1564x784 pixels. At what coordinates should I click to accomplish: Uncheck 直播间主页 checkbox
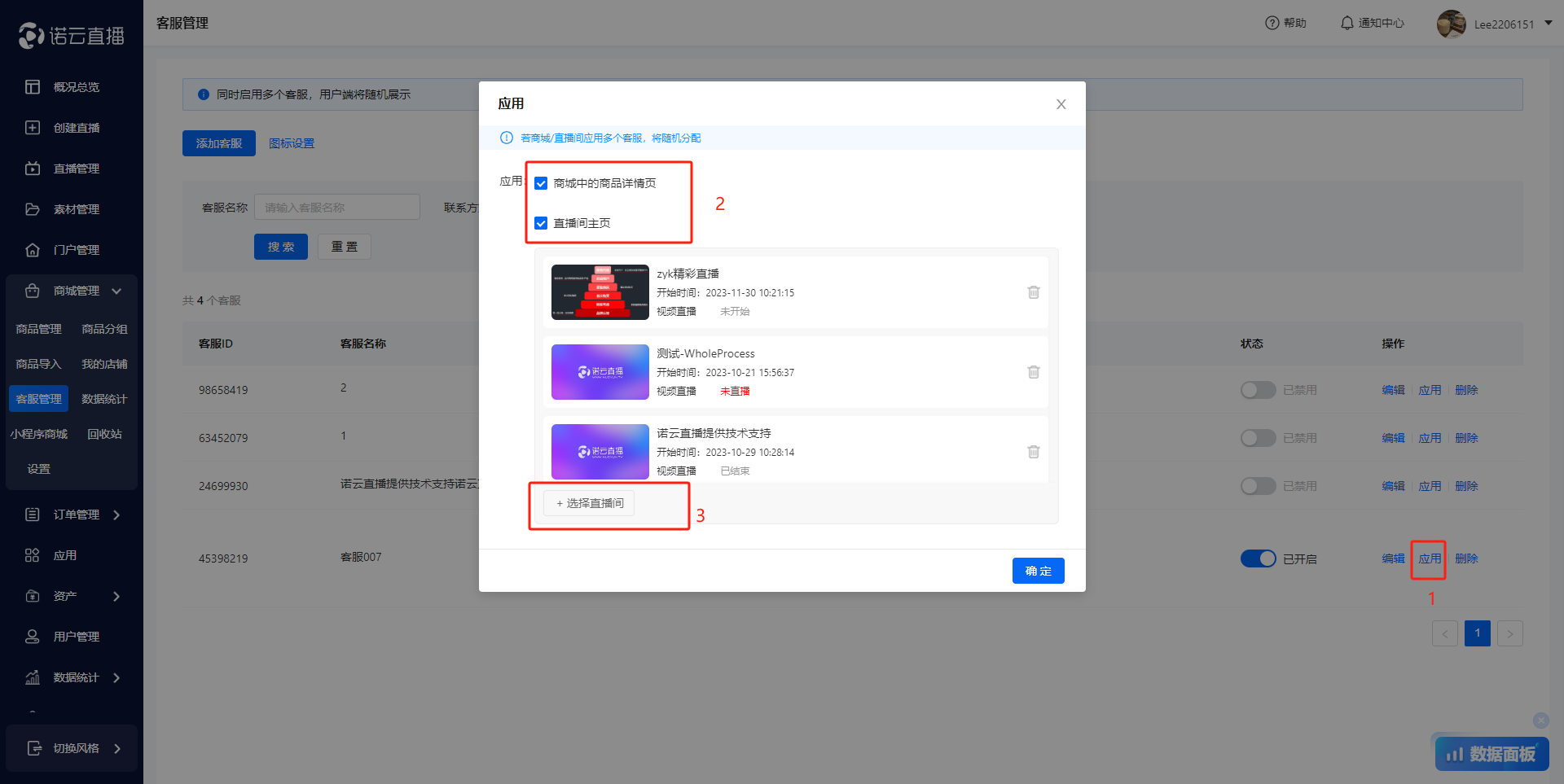(541, 223)
